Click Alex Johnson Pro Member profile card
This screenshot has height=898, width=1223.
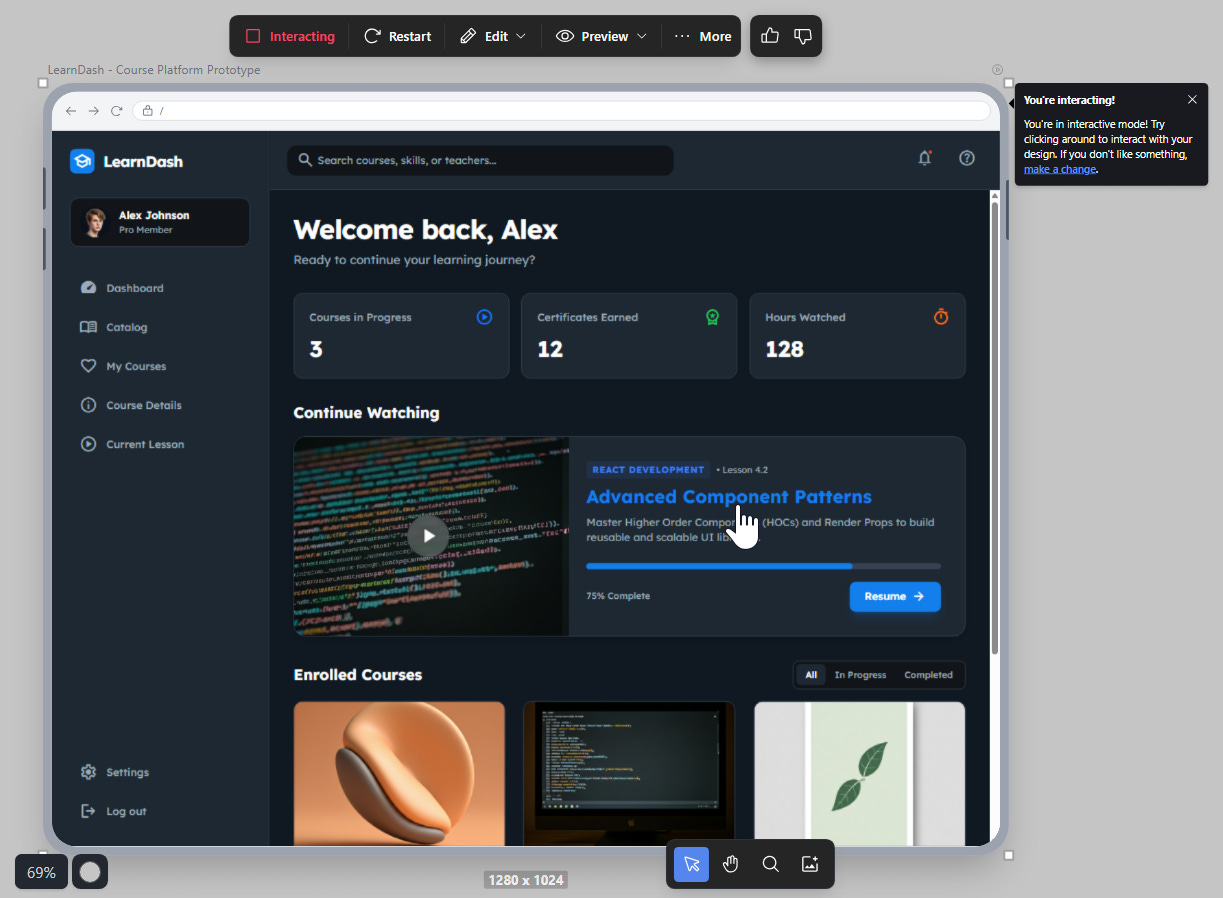[x=160, y=222]
